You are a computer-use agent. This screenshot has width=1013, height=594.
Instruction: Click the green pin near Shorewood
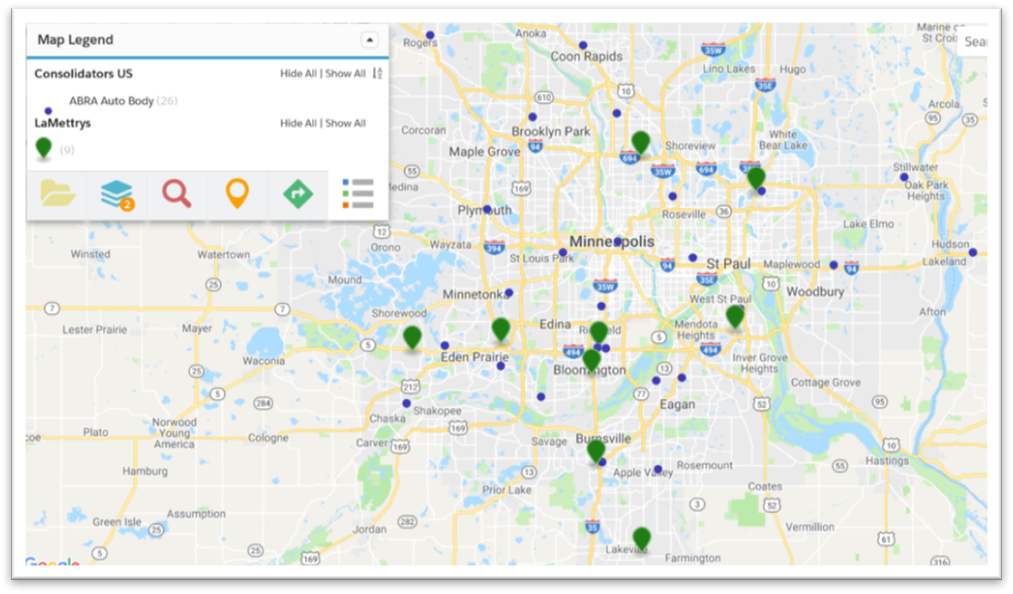coord(412,337)
